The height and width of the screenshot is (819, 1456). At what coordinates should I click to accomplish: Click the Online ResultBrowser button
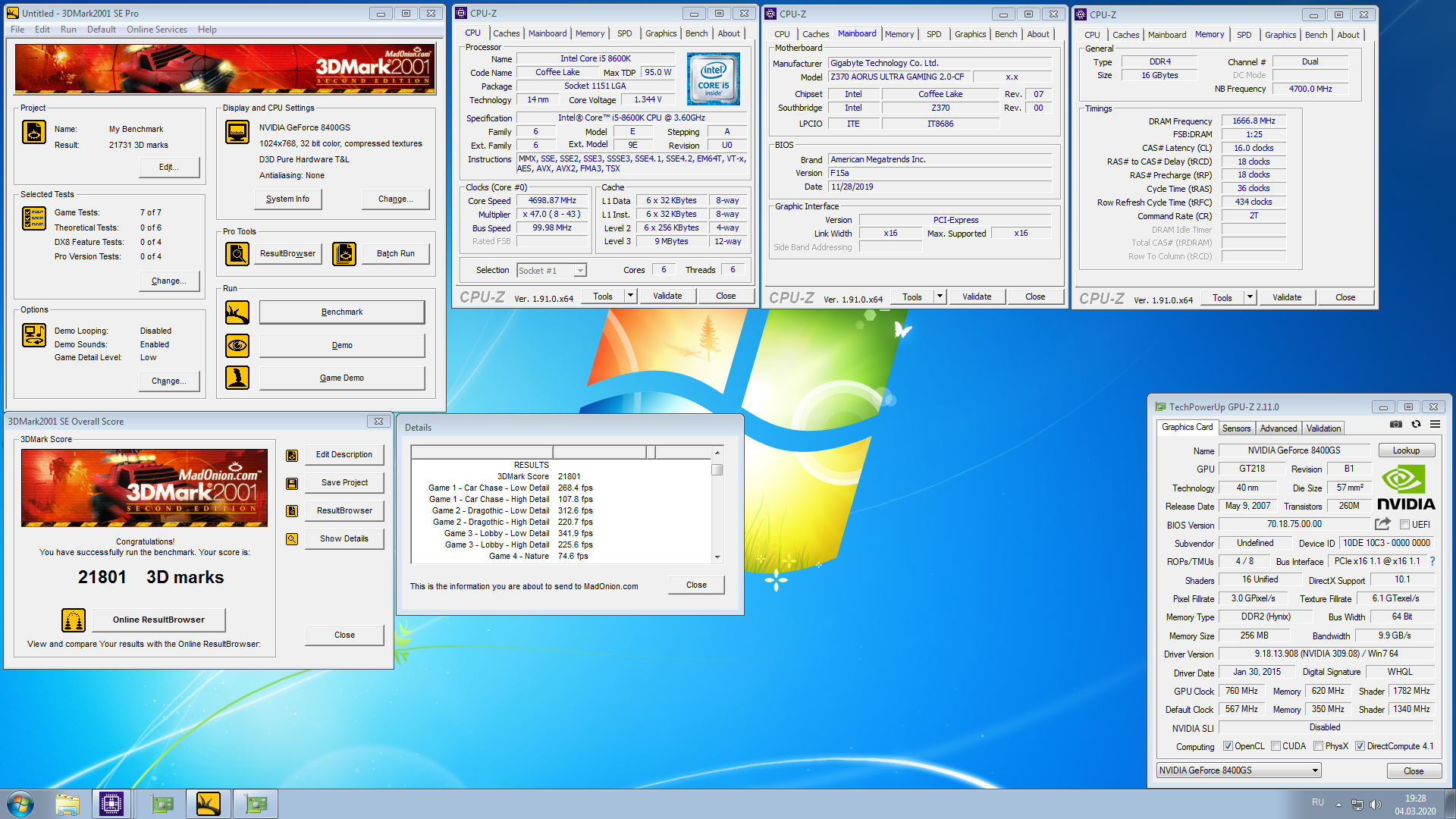pyautogui.click(x=158, y=620)
